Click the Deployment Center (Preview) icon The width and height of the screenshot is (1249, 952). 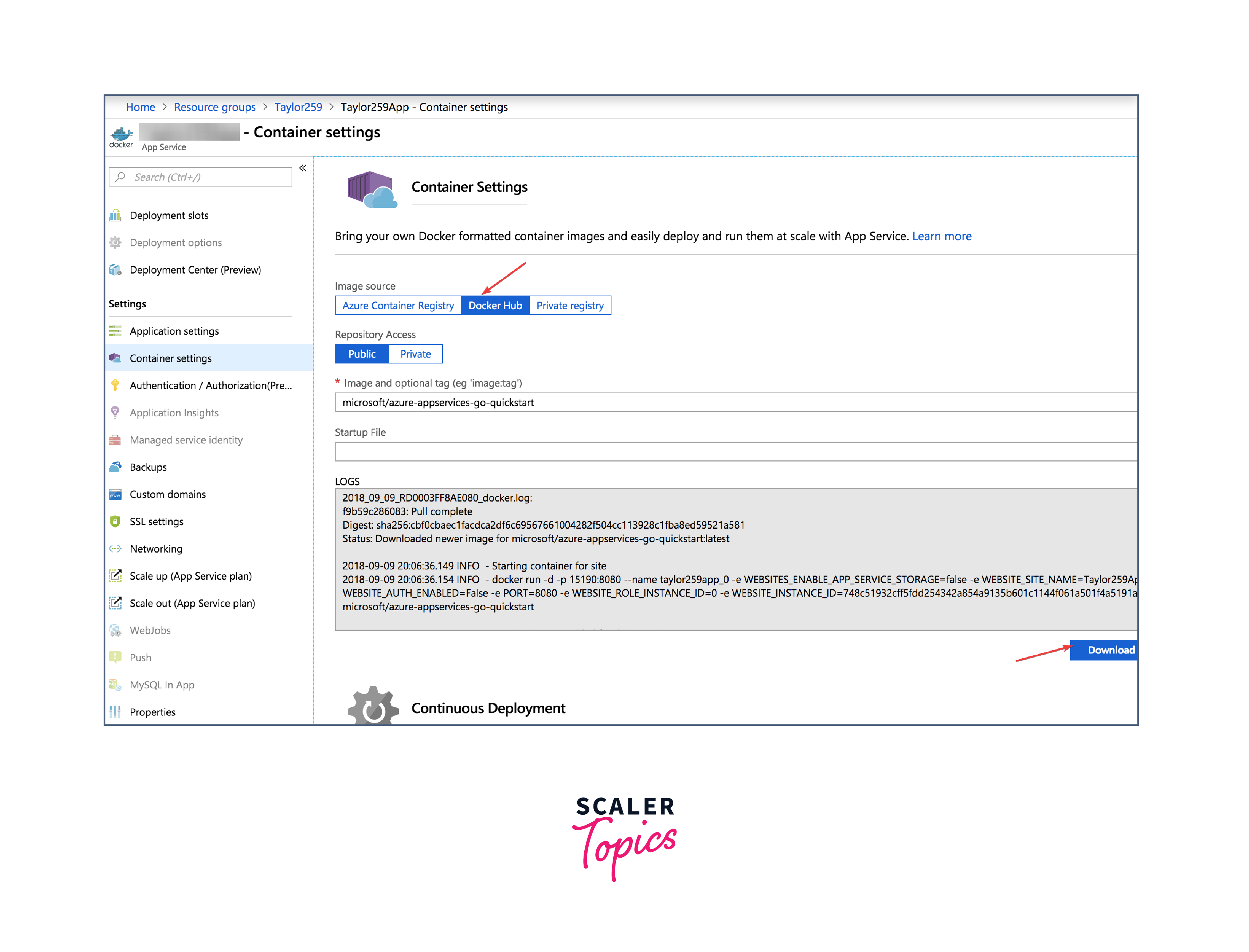click(115, 270)
